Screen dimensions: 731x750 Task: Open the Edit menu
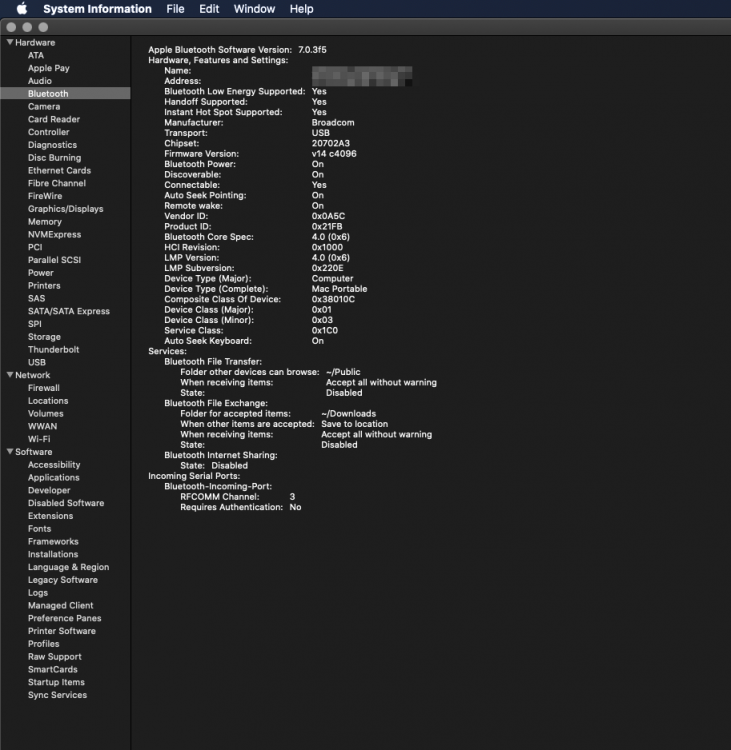click(209, 9)
